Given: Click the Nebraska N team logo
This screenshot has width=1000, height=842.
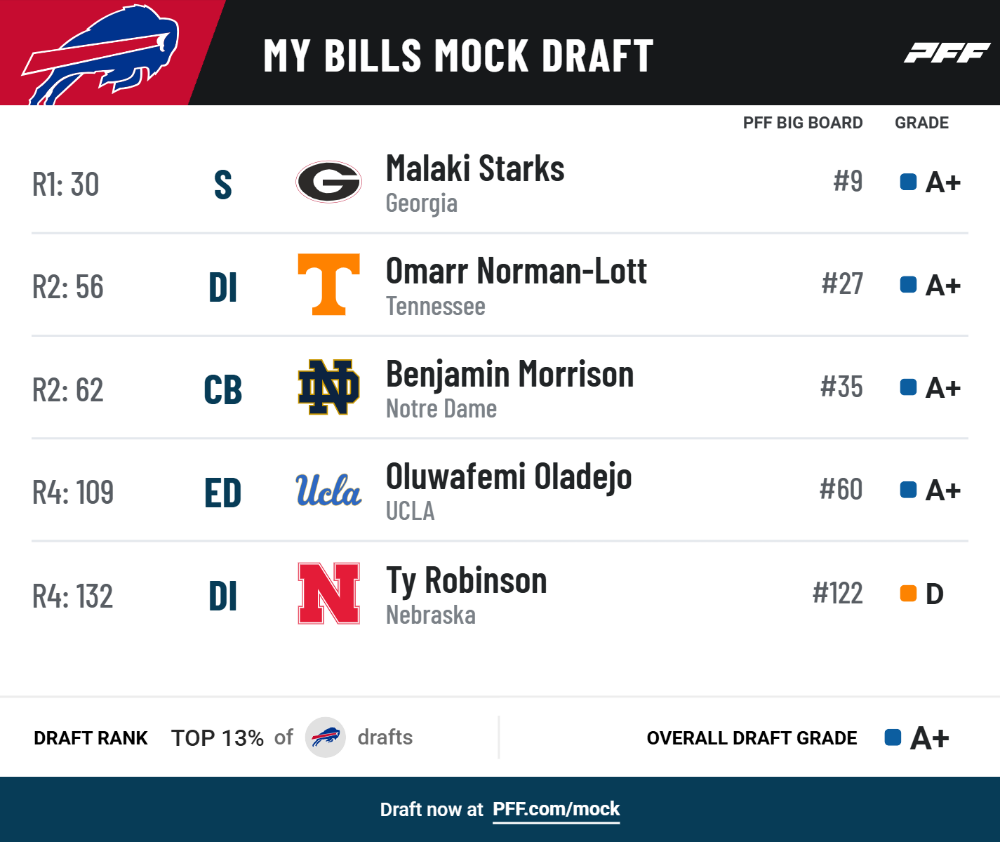Looking at the screenshot, I should pyautogui.click(x=328, y=593).
